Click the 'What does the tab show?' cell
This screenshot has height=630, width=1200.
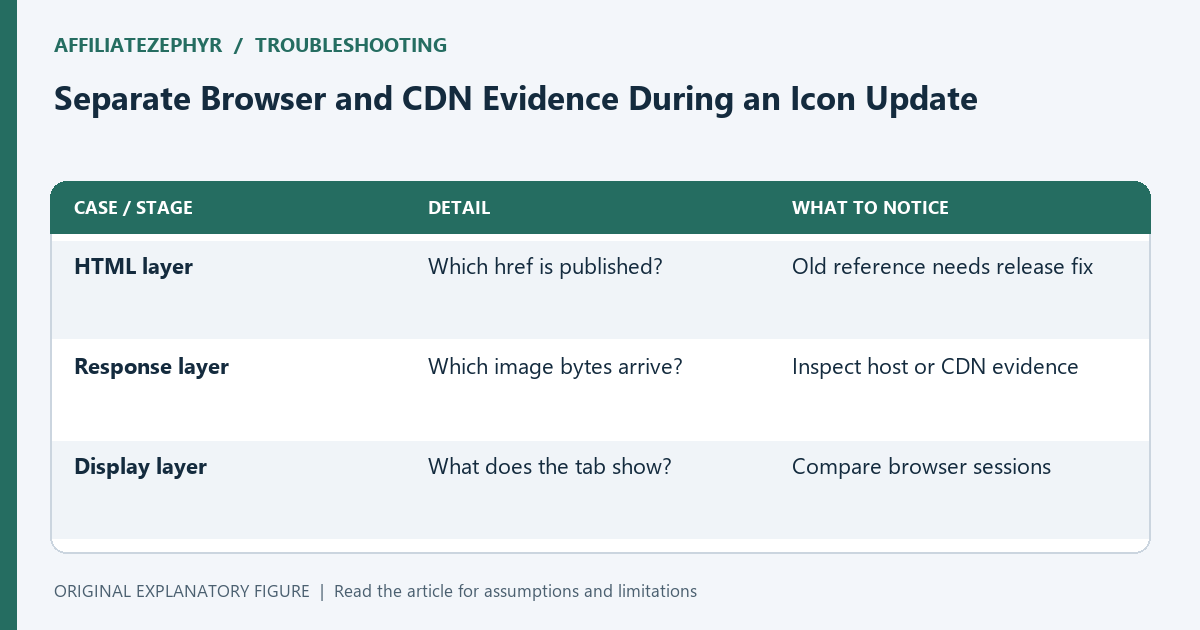tap(549, 467)
